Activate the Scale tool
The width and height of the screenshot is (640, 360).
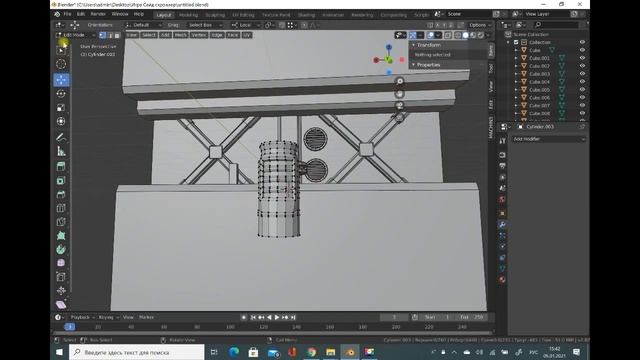[61, 108]
